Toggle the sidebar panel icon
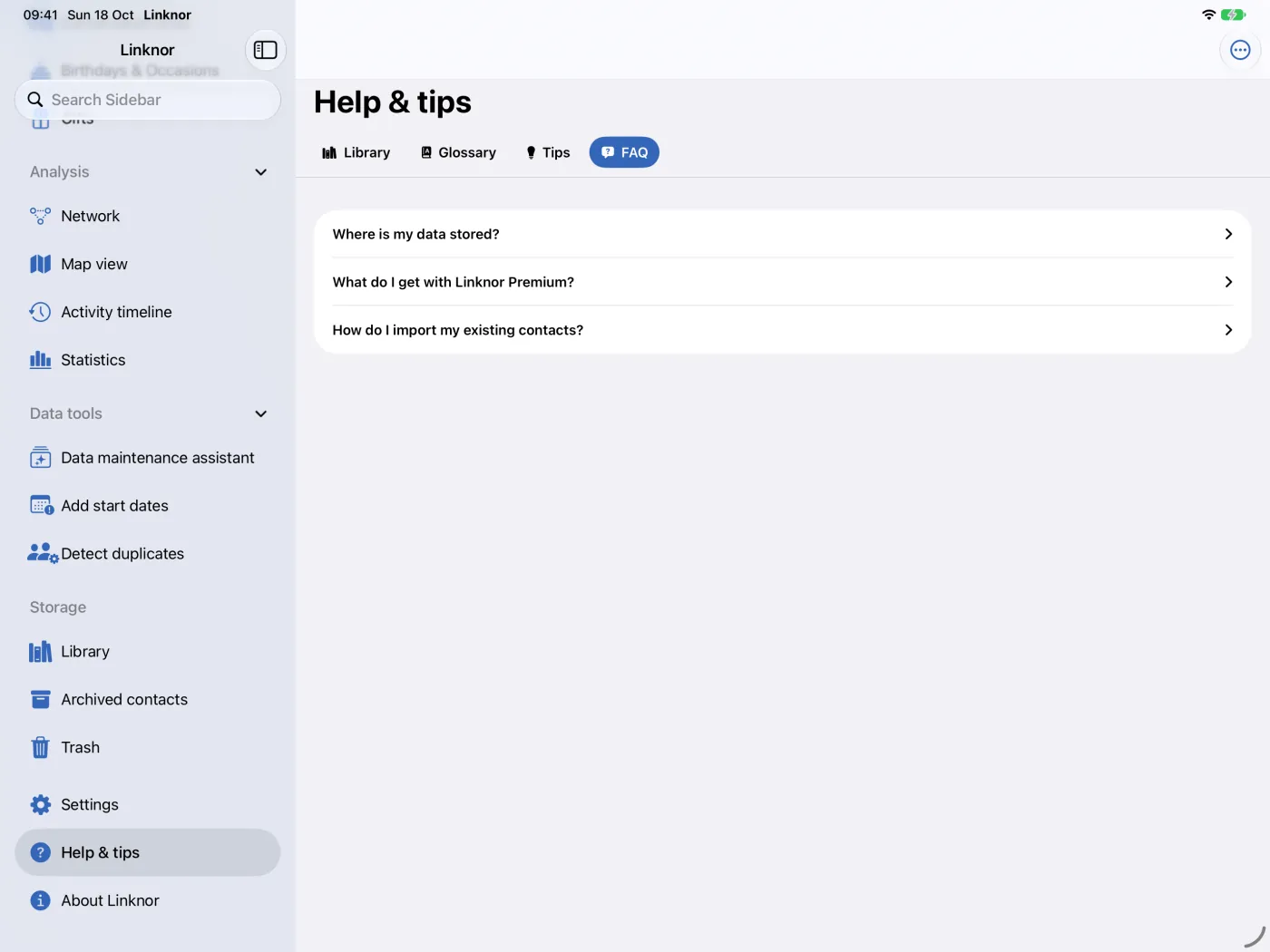Image resolution: width=1270 pixels, height=952 pixels. point(265,50)
